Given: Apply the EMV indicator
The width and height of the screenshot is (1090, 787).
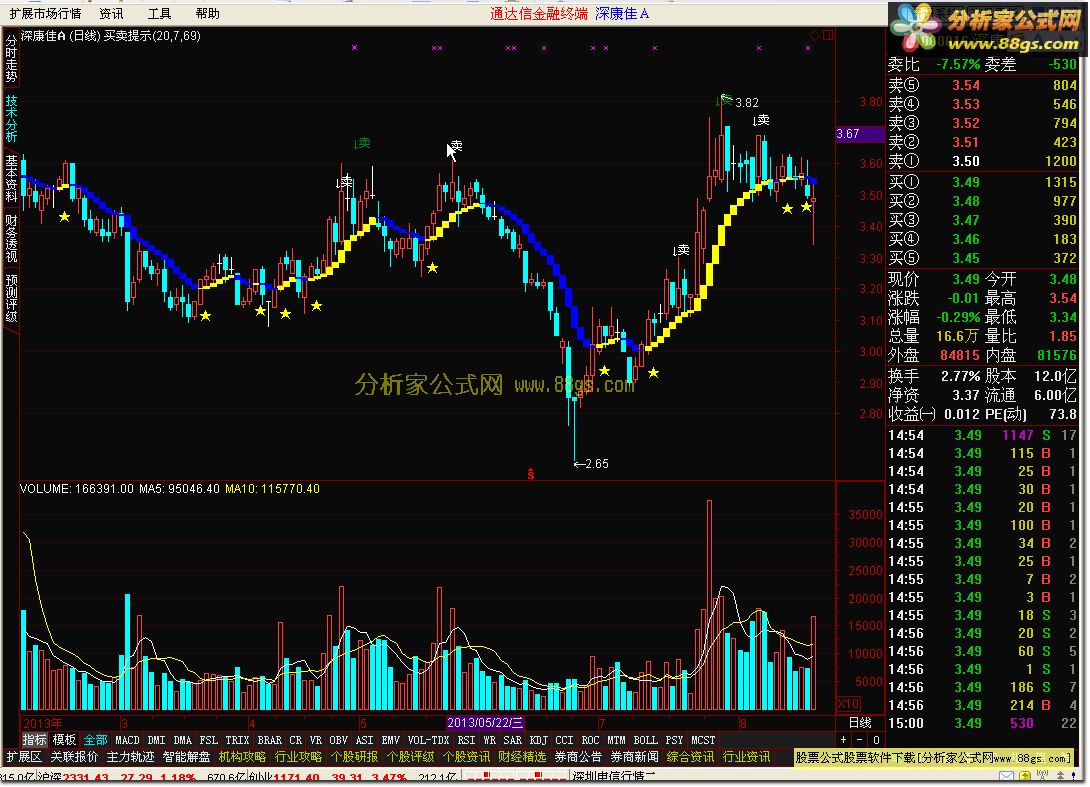Looking at the screenshot, I should click(x=390, y=740).
